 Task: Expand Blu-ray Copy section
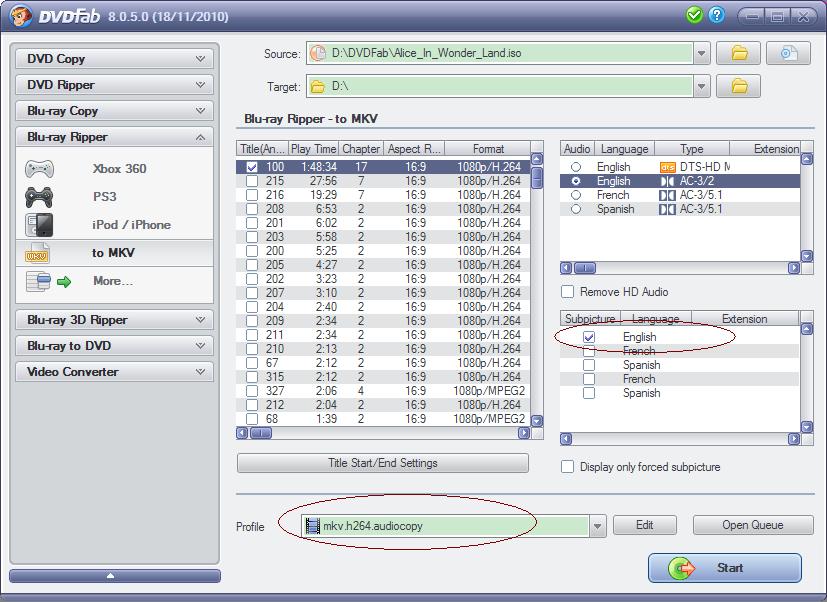114,111
